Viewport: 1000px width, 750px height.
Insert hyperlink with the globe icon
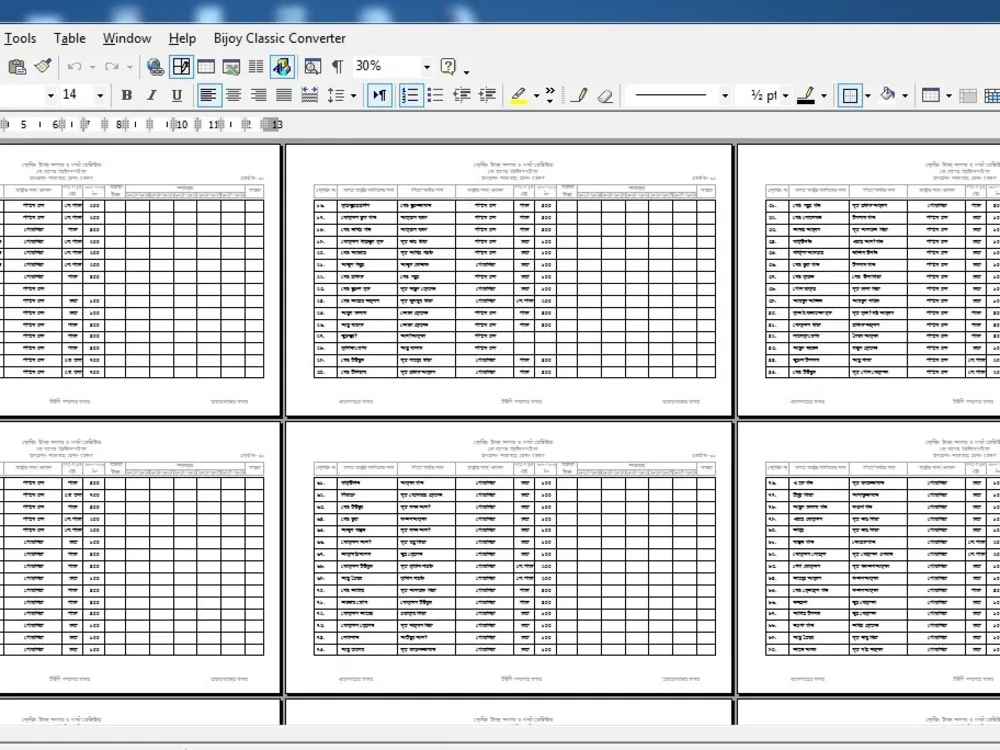[x=155, y=66]
